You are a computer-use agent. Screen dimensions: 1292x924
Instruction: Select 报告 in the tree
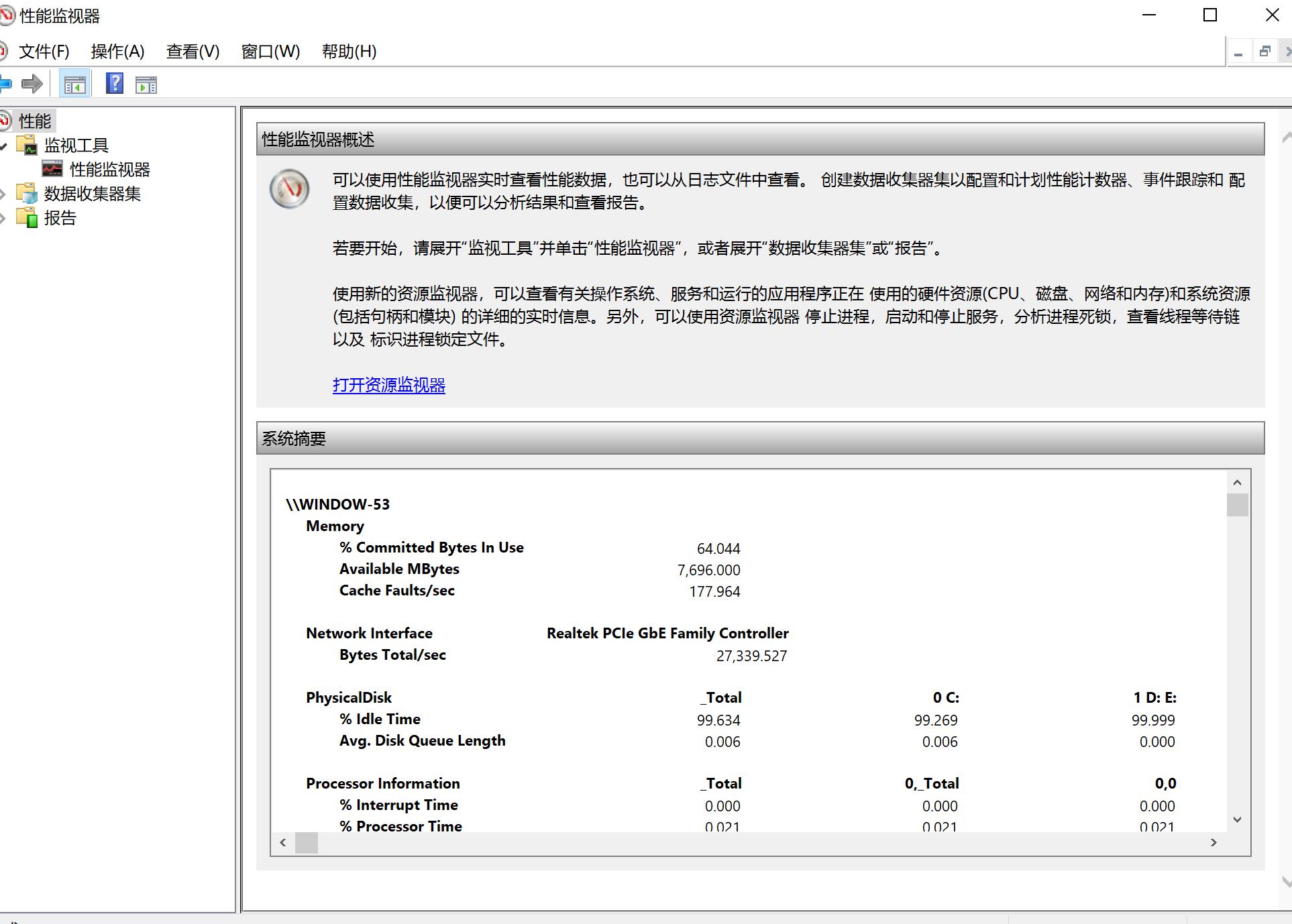point(60,217)
